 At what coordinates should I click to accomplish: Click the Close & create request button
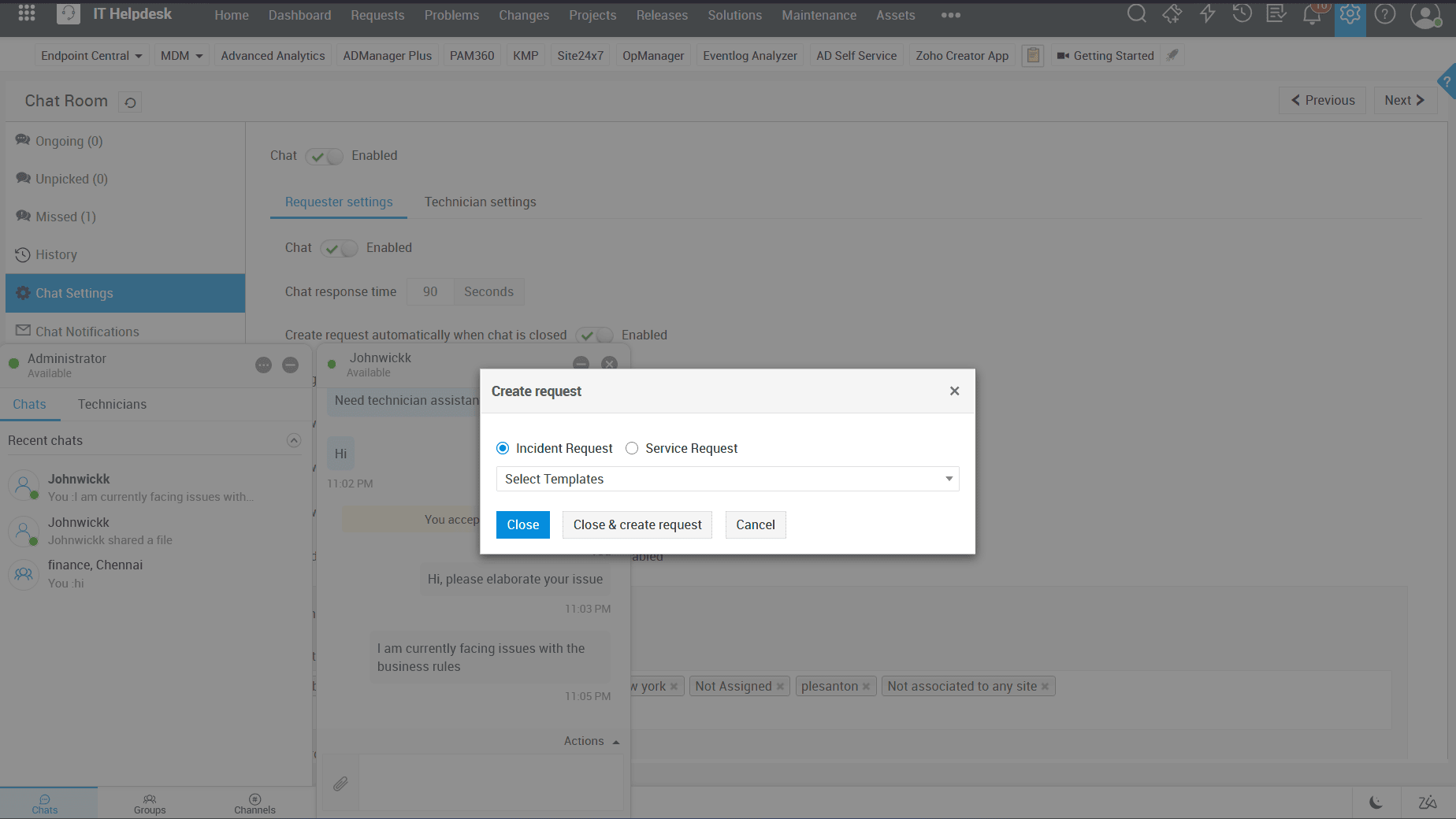[637, 524]
